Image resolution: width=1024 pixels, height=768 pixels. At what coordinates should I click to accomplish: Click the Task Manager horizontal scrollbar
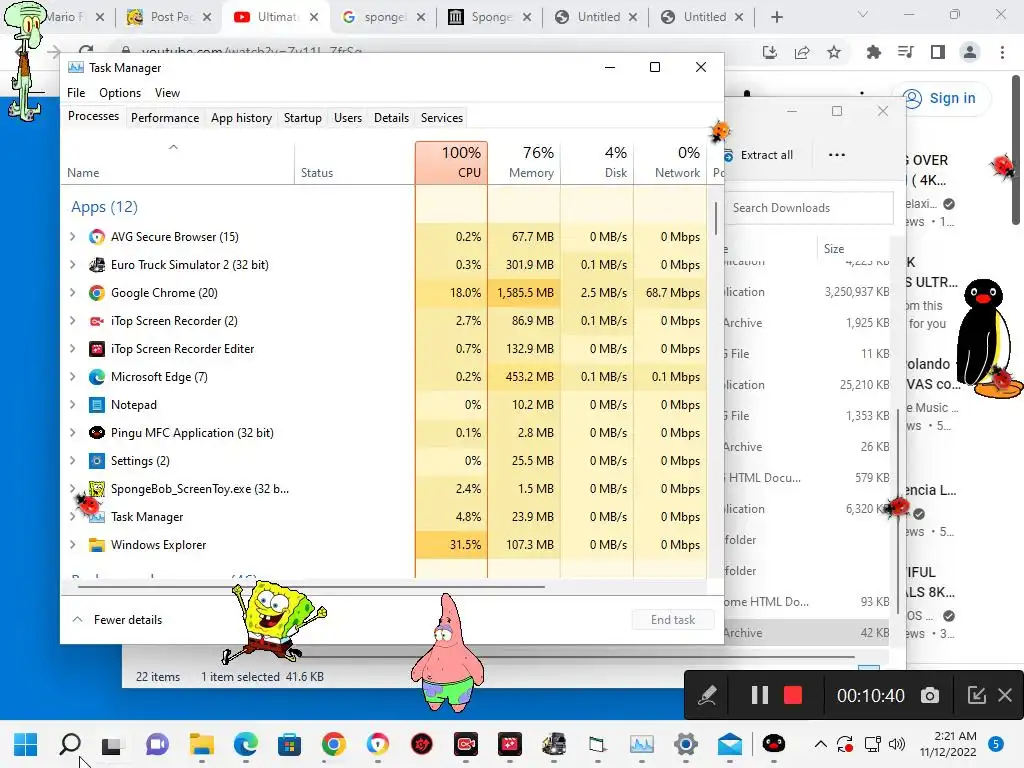(311, 586)
